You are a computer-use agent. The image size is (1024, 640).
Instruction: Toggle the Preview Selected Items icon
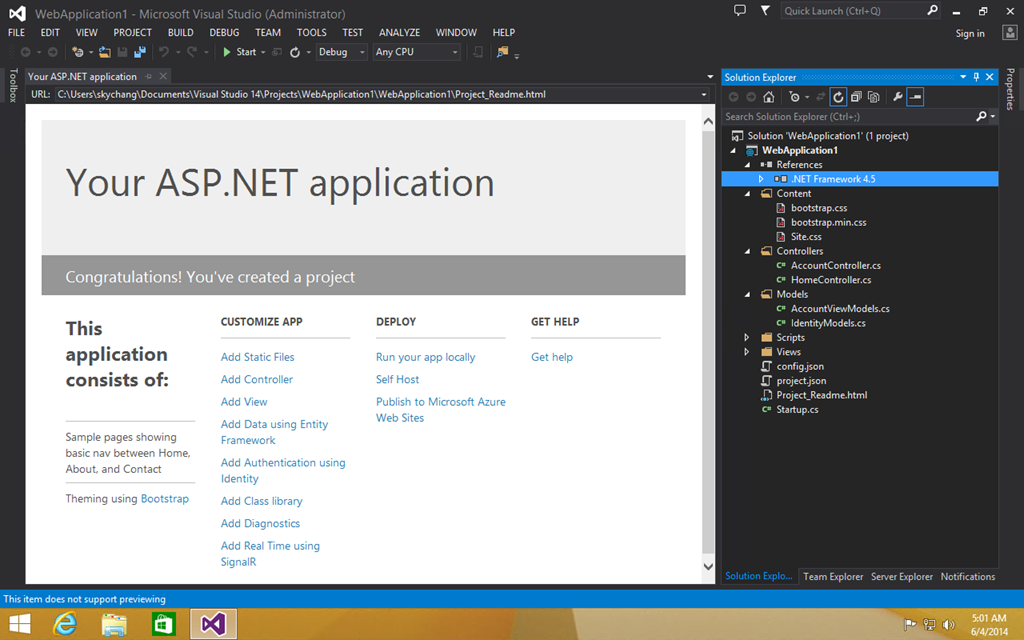[916, 97]
